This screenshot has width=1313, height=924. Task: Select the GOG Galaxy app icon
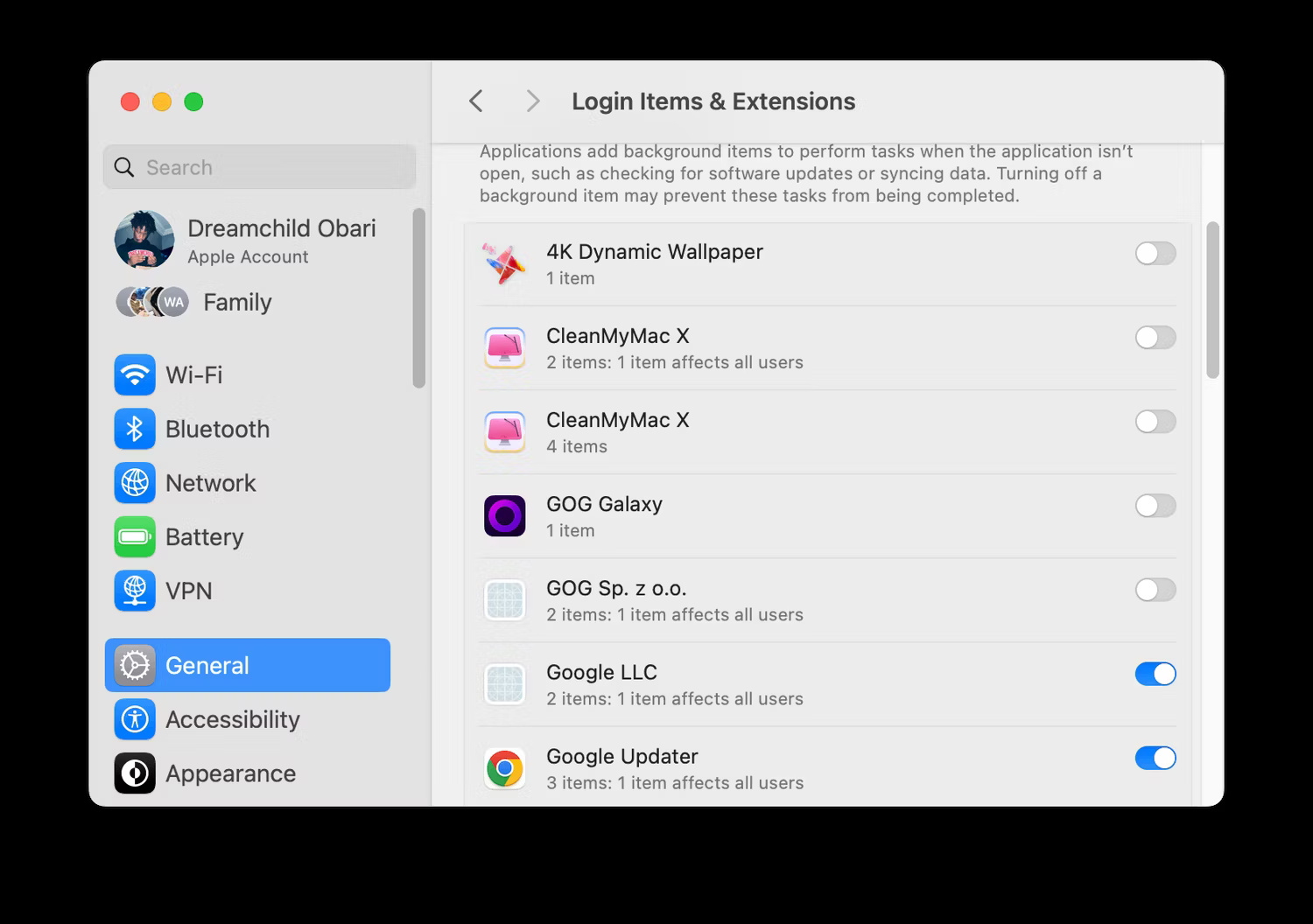(x=504, y=515)
